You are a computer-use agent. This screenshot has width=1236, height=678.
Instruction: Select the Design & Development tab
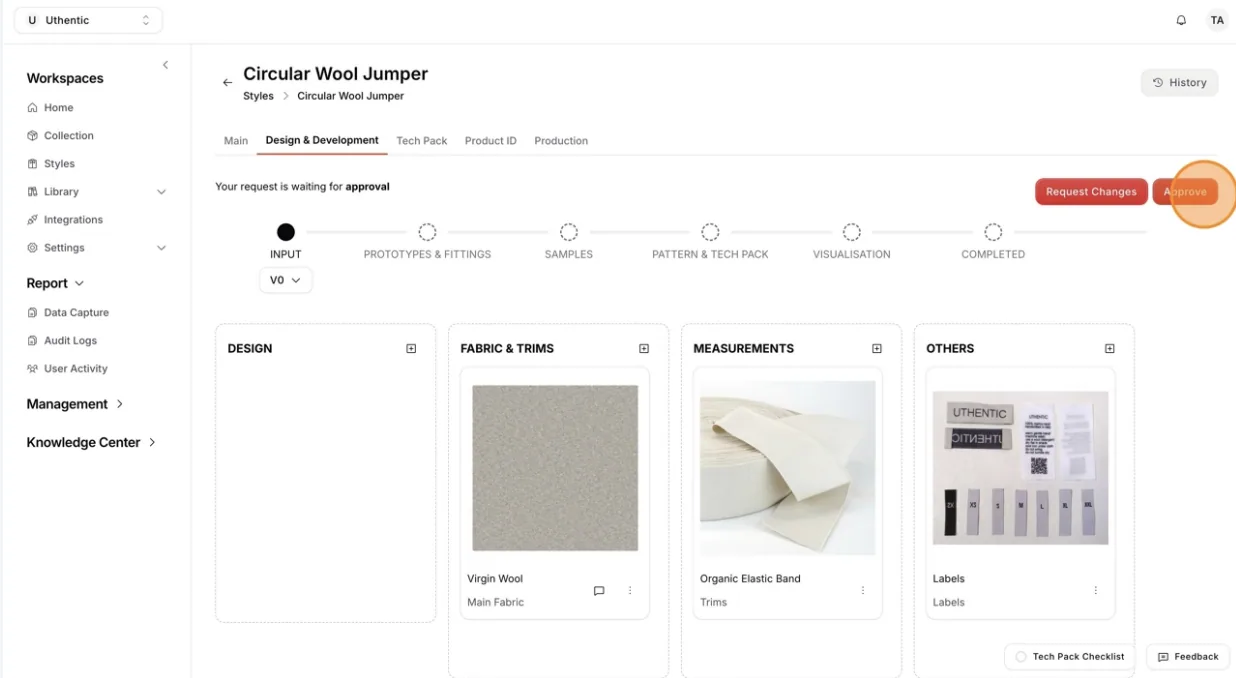click(322, 140)
